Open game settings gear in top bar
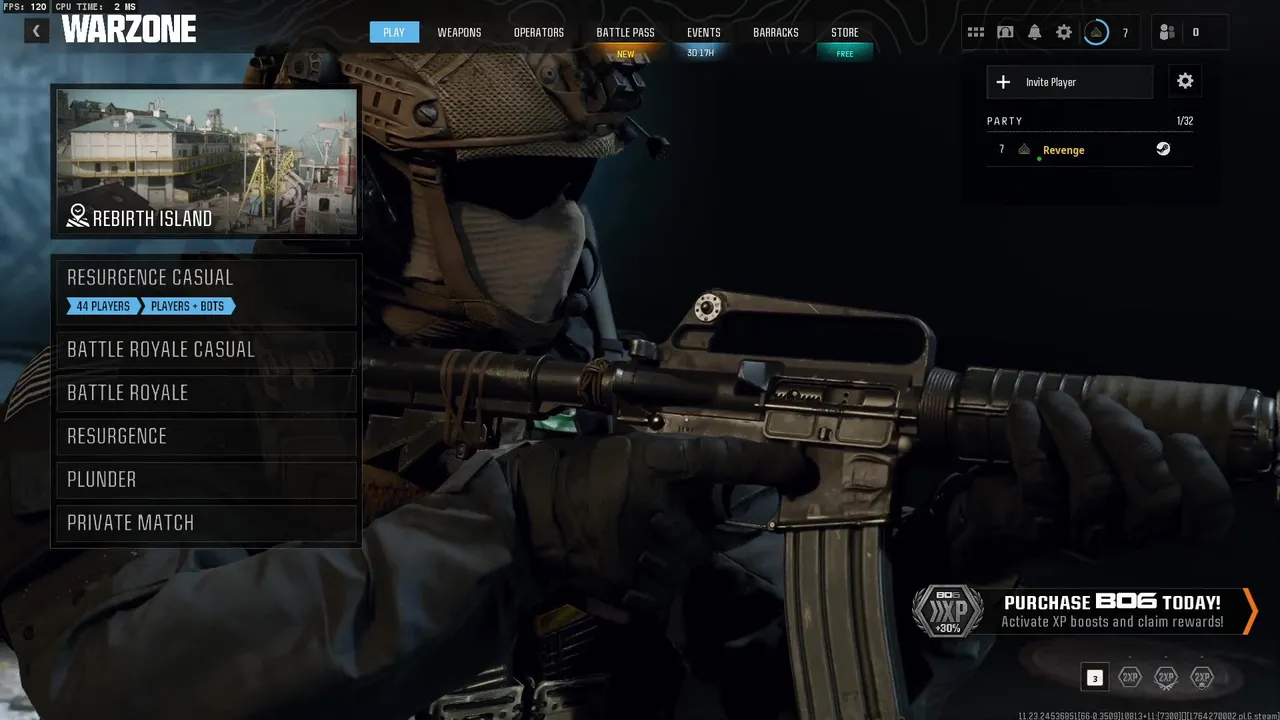The width and height of the screenshot is (1280, 720). click(1064, 32)
